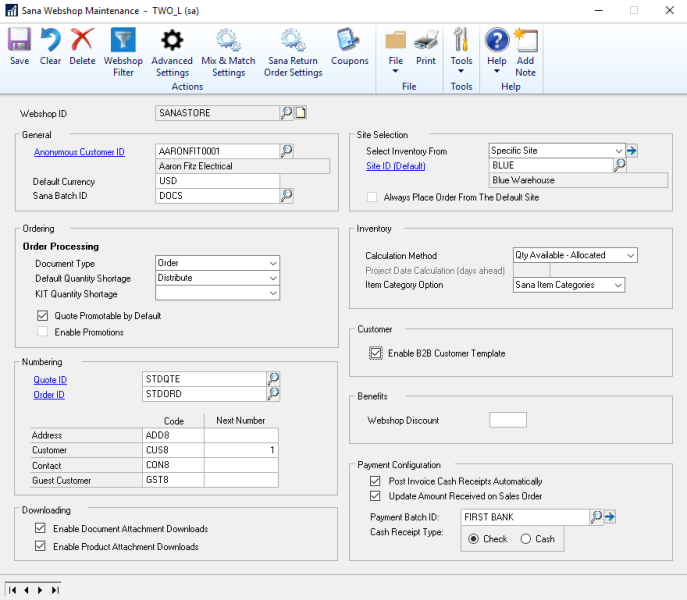Open the Tools menu dropdown
Image resolution: width=687 pixels, height=600 pixels.
461,61
